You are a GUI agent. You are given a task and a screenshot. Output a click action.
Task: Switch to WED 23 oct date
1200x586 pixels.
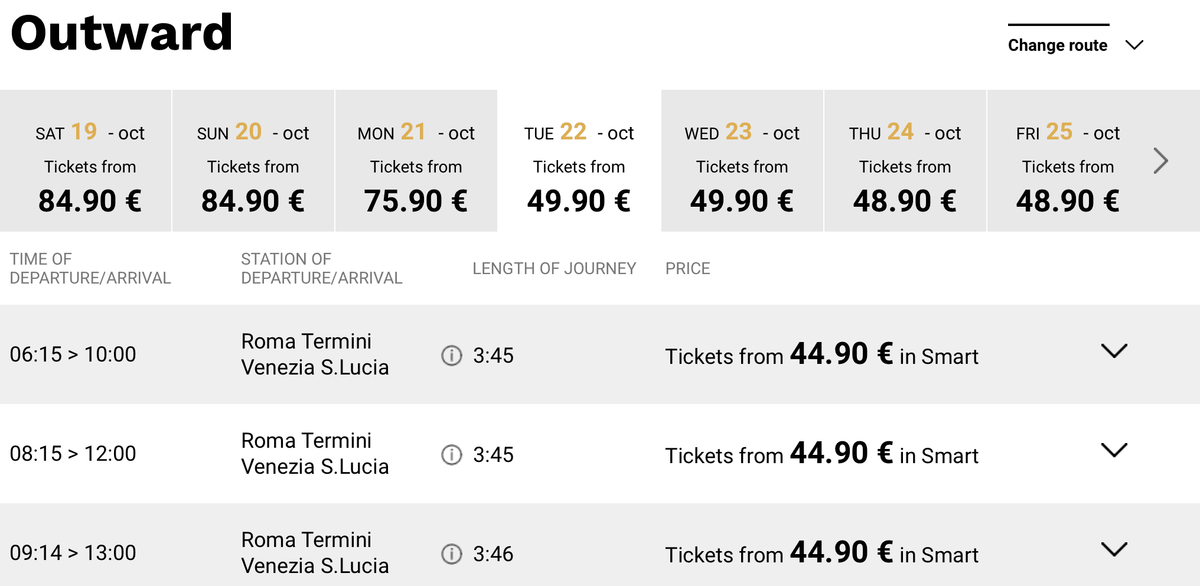click(742, 161)
